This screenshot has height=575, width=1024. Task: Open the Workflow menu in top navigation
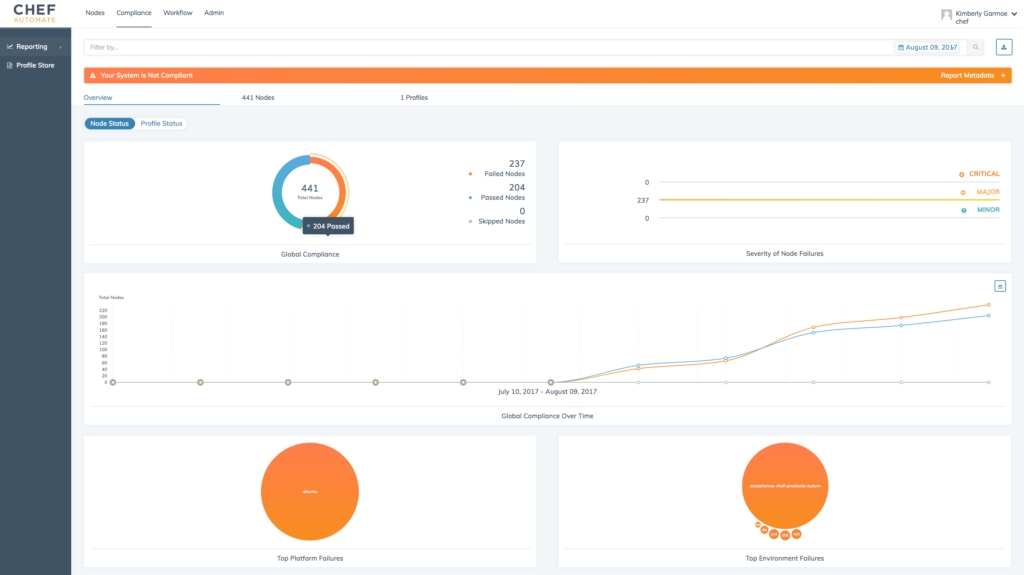click(177, 13)
